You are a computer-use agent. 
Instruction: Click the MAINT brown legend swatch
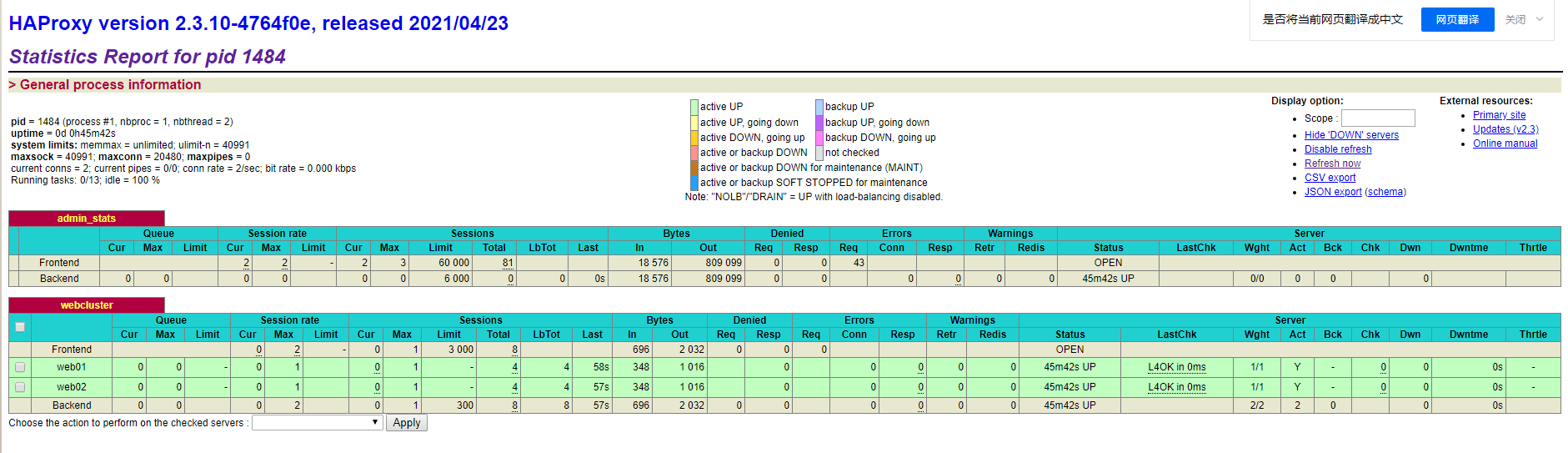(694, 168)
